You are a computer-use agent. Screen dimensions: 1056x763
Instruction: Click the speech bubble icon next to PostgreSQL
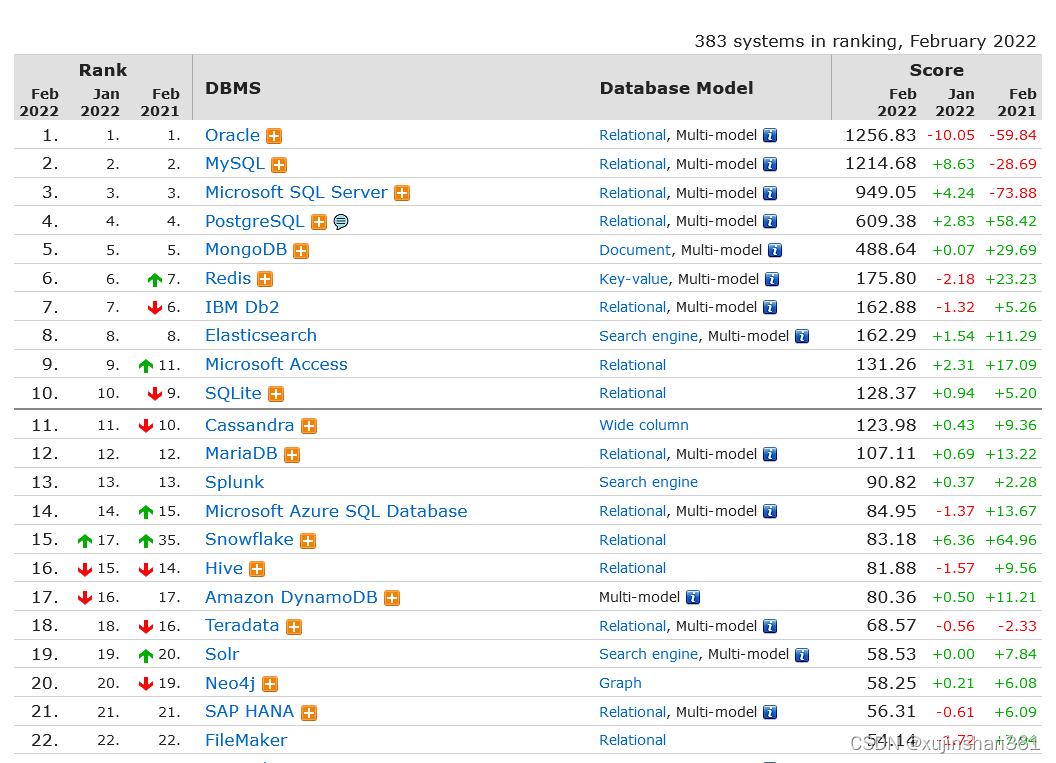(x=341, y=222)
